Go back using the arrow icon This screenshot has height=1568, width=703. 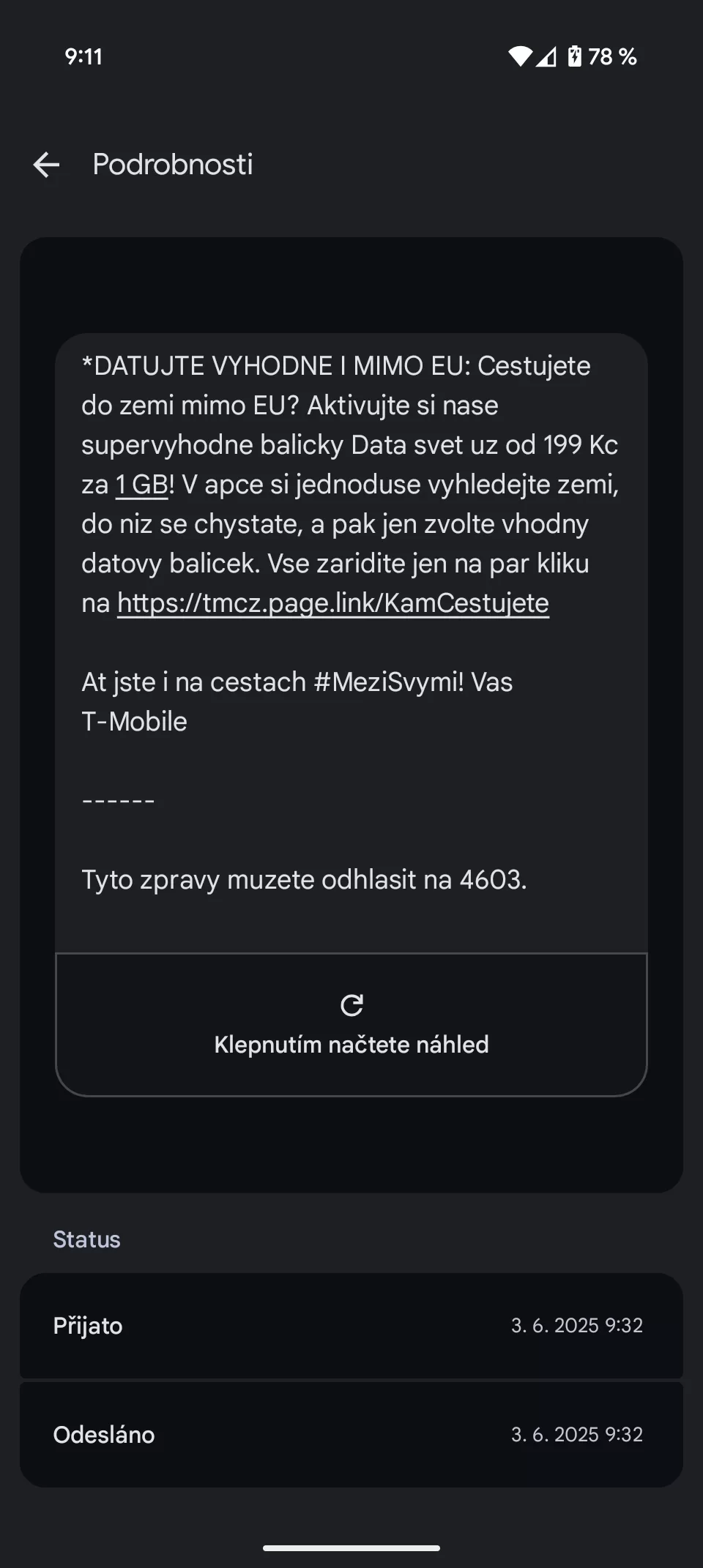(46, 165)
